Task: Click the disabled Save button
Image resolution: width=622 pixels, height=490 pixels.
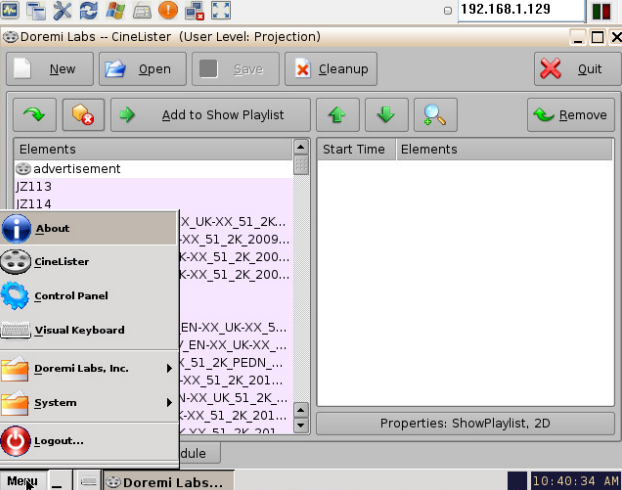Action: pyautogui.click(x=236, y=69)
